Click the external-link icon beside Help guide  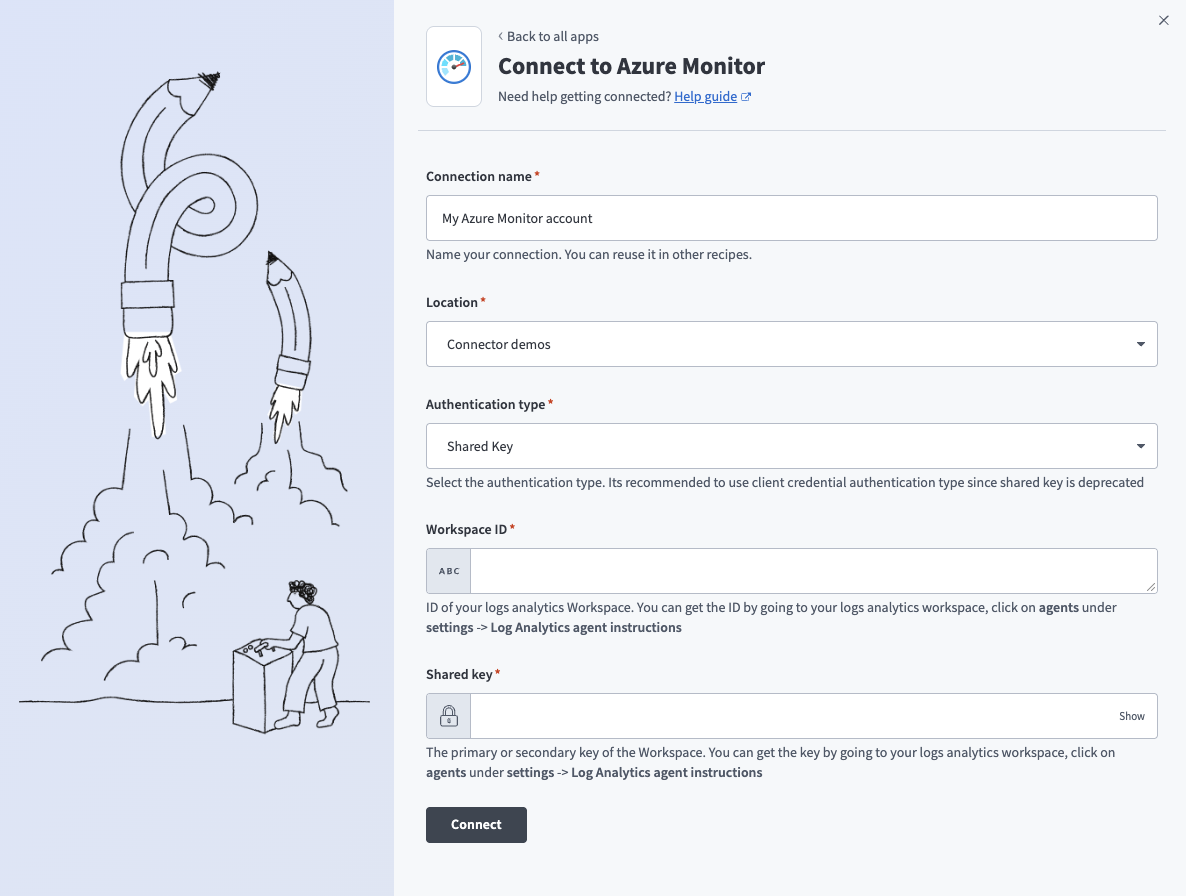tap(744, 96)
